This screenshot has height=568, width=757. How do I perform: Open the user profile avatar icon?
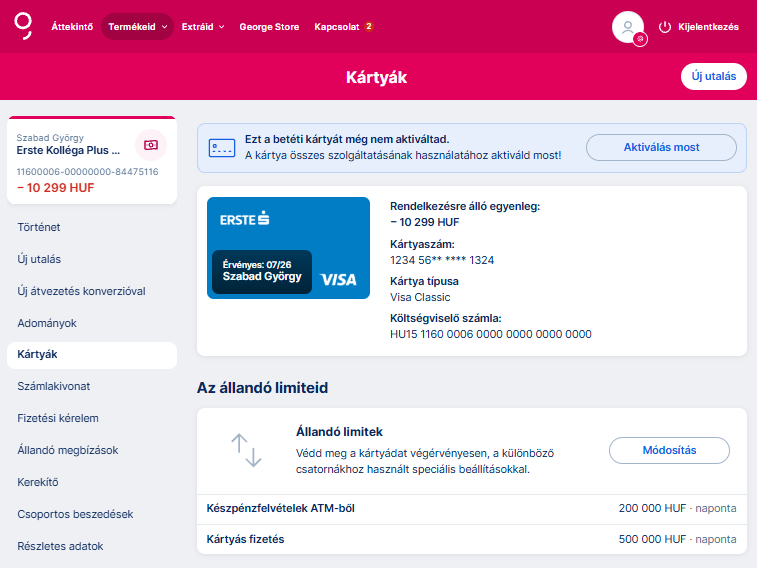[627, 27]
